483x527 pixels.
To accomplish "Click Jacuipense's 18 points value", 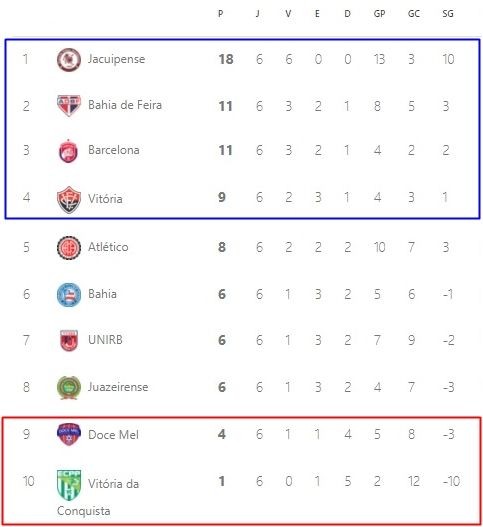I will coord(226,59).
